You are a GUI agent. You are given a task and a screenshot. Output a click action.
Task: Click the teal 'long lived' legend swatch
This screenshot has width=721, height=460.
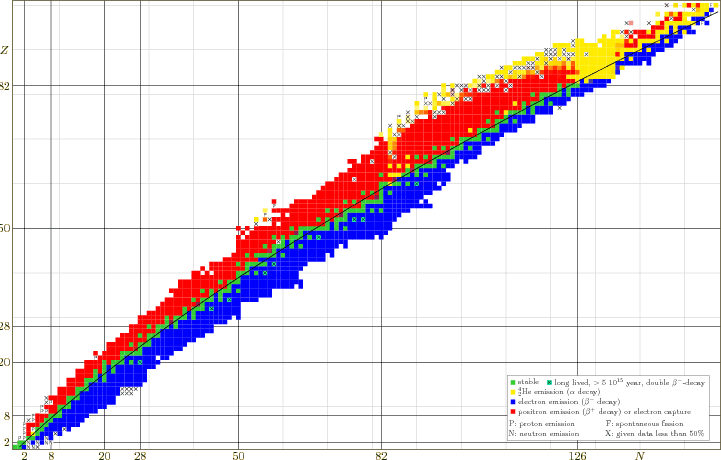pos(549,383)
